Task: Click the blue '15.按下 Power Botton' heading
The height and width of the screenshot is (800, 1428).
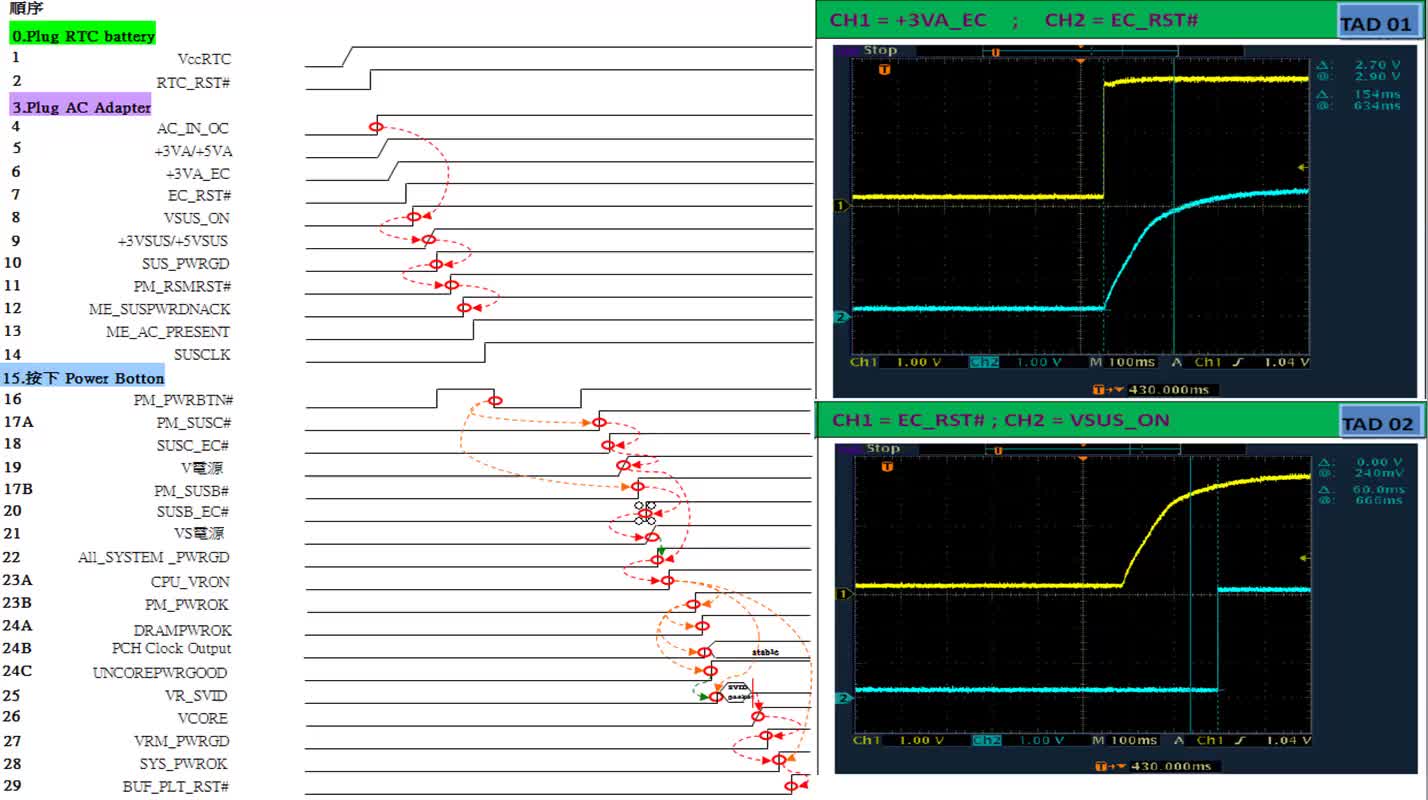Action: 83,378
